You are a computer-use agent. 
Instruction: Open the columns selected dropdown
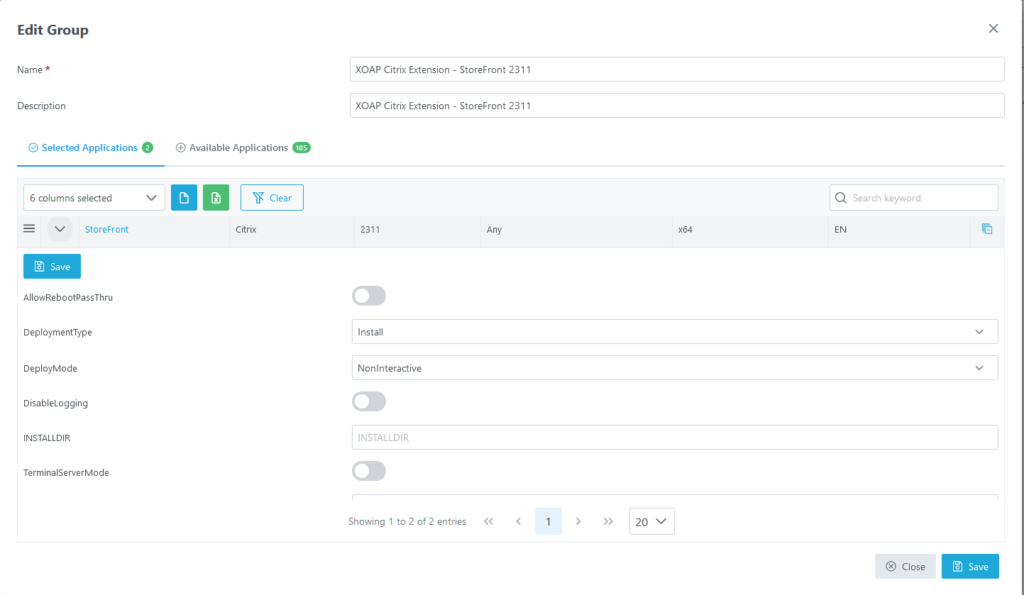tap(94, 198)
